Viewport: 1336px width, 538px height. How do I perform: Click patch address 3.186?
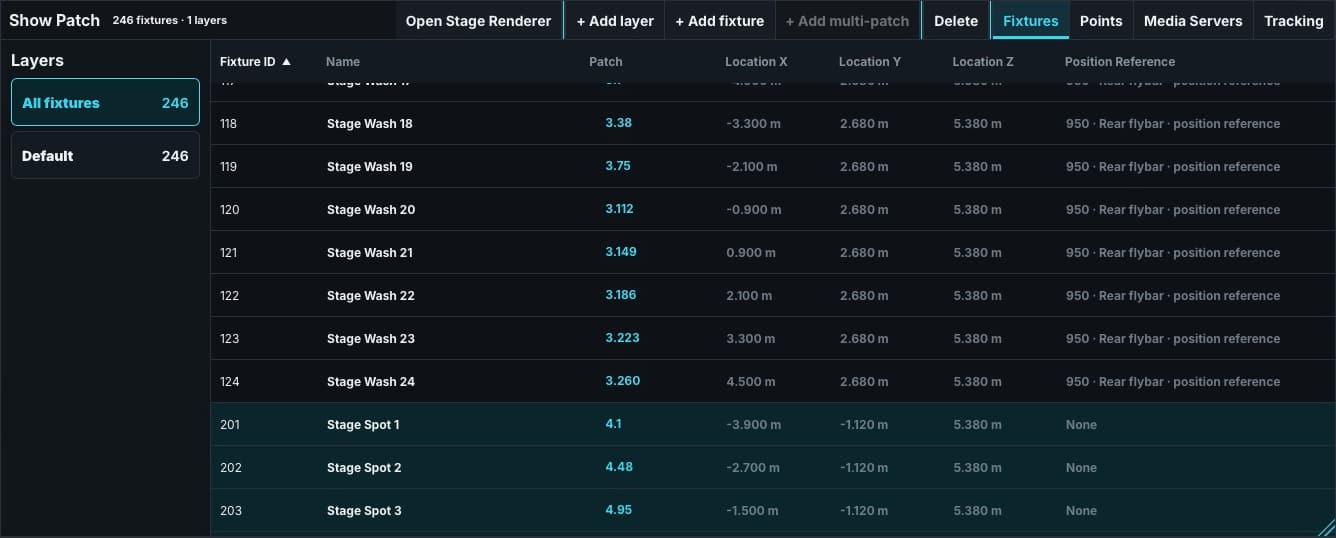pos(621,295)
